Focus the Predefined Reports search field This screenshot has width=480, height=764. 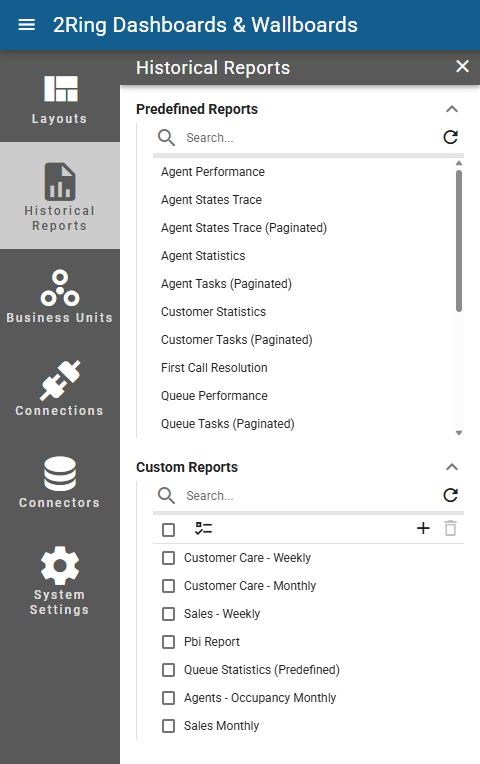point(309,138)
